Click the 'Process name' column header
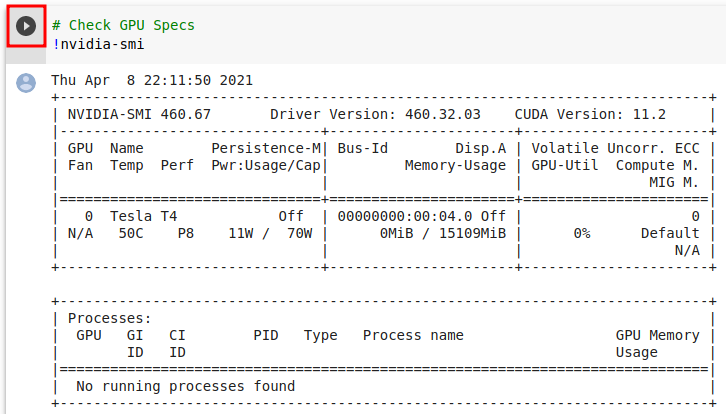 [x=413, y=335]
